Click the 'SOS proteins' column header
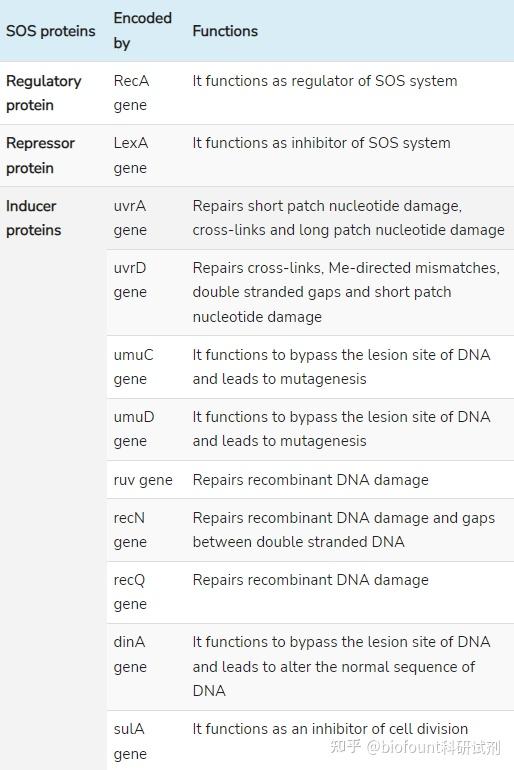Screen dimensions: 514x770 tap(51, 31)
